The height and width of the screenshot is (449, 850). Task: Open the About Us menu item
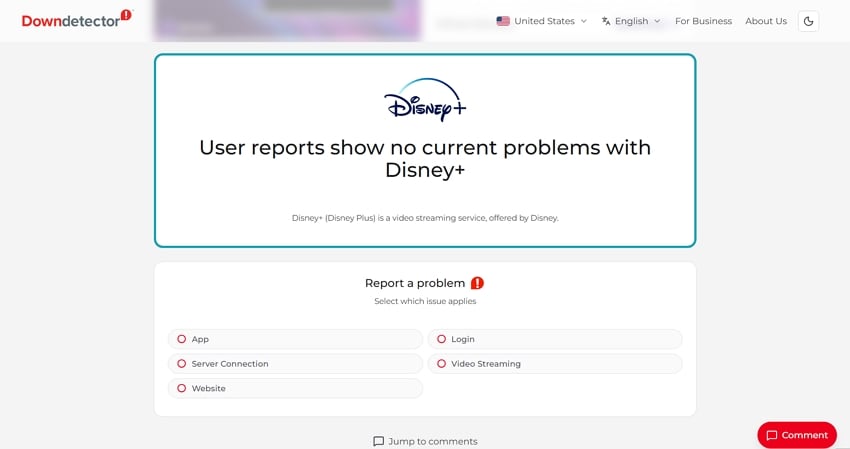point(765,21)
